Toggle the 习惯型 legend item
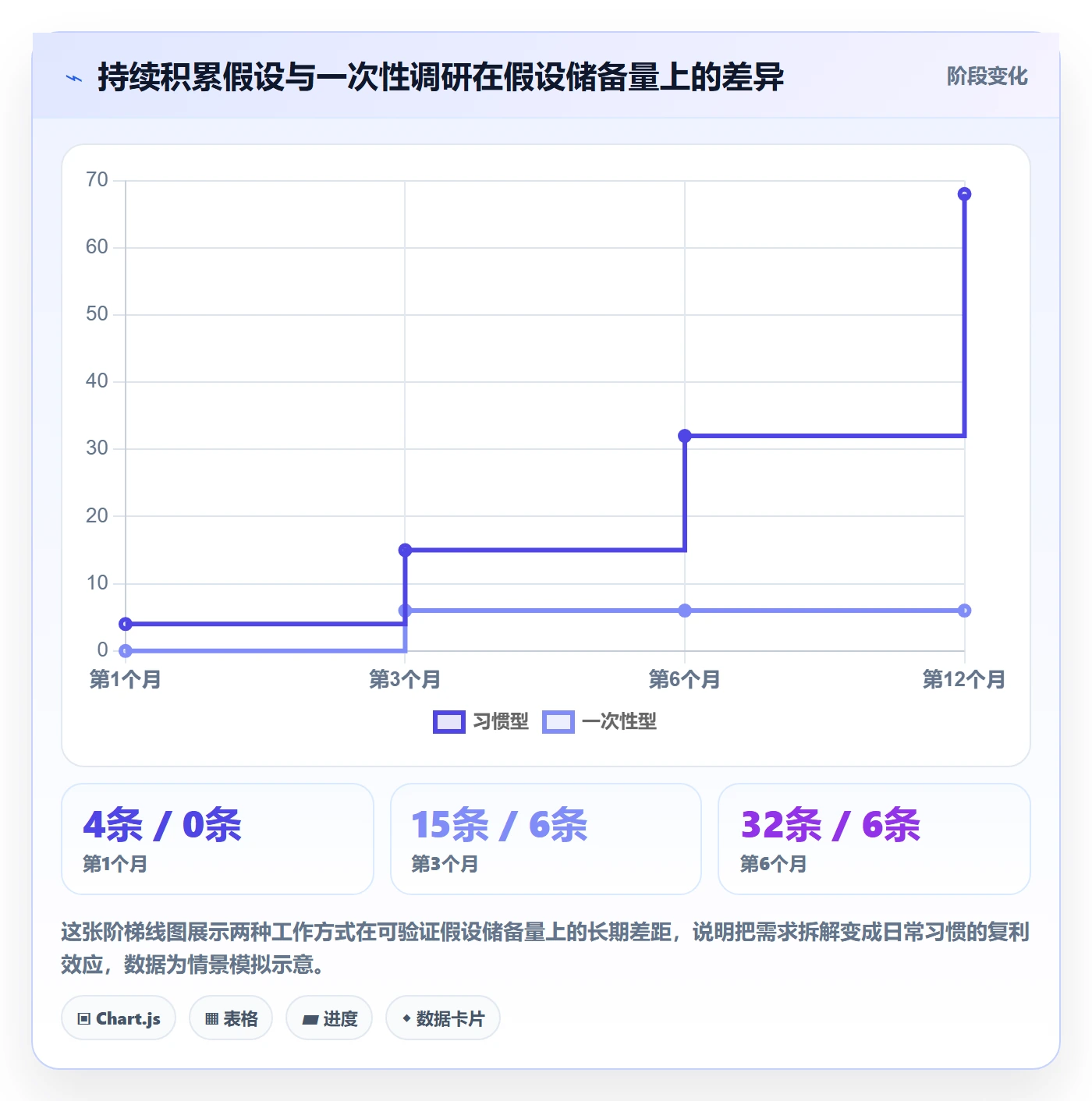 (481, 722)
